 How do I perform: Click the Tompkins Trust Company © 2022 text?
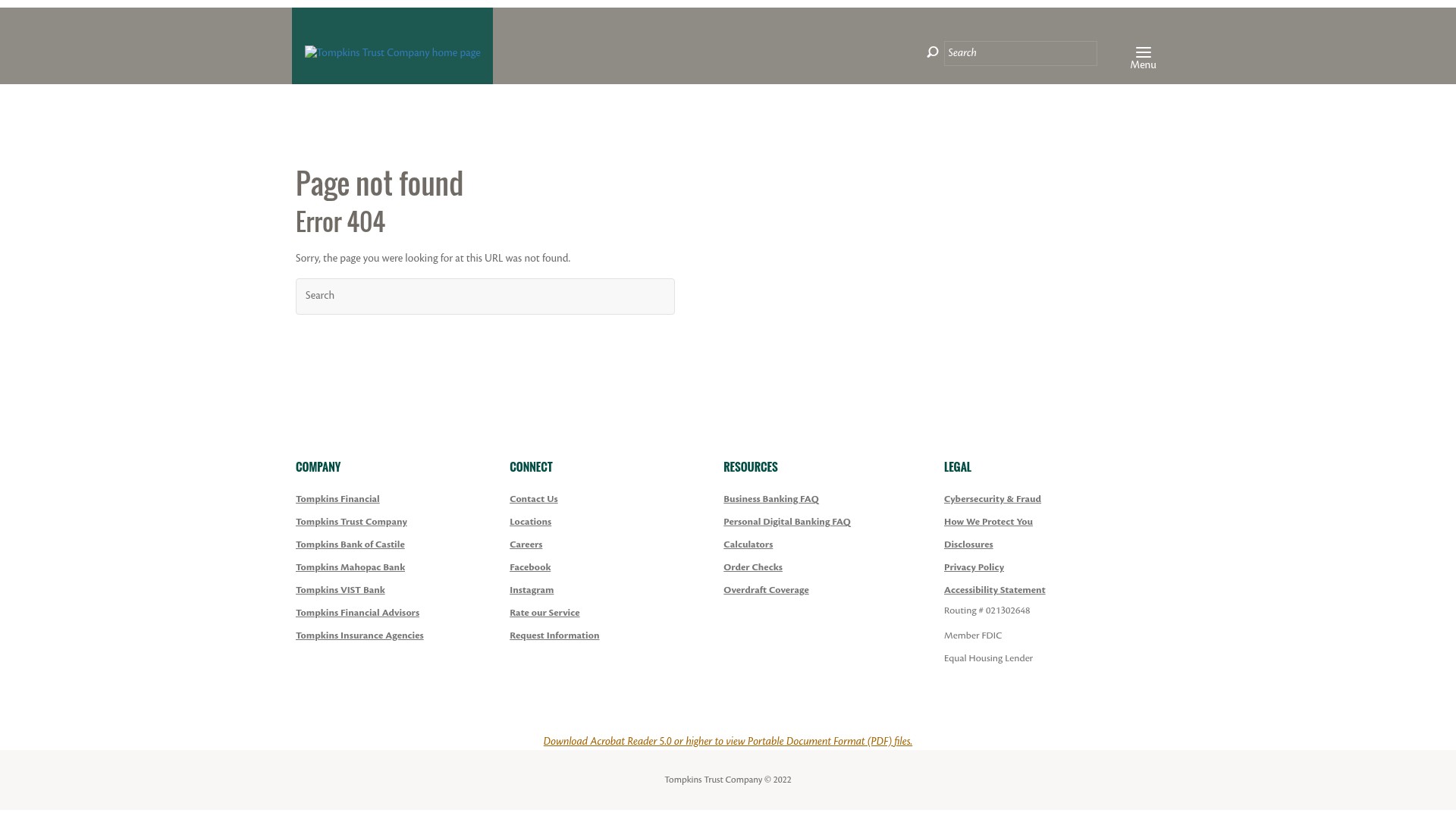point(728,780)
